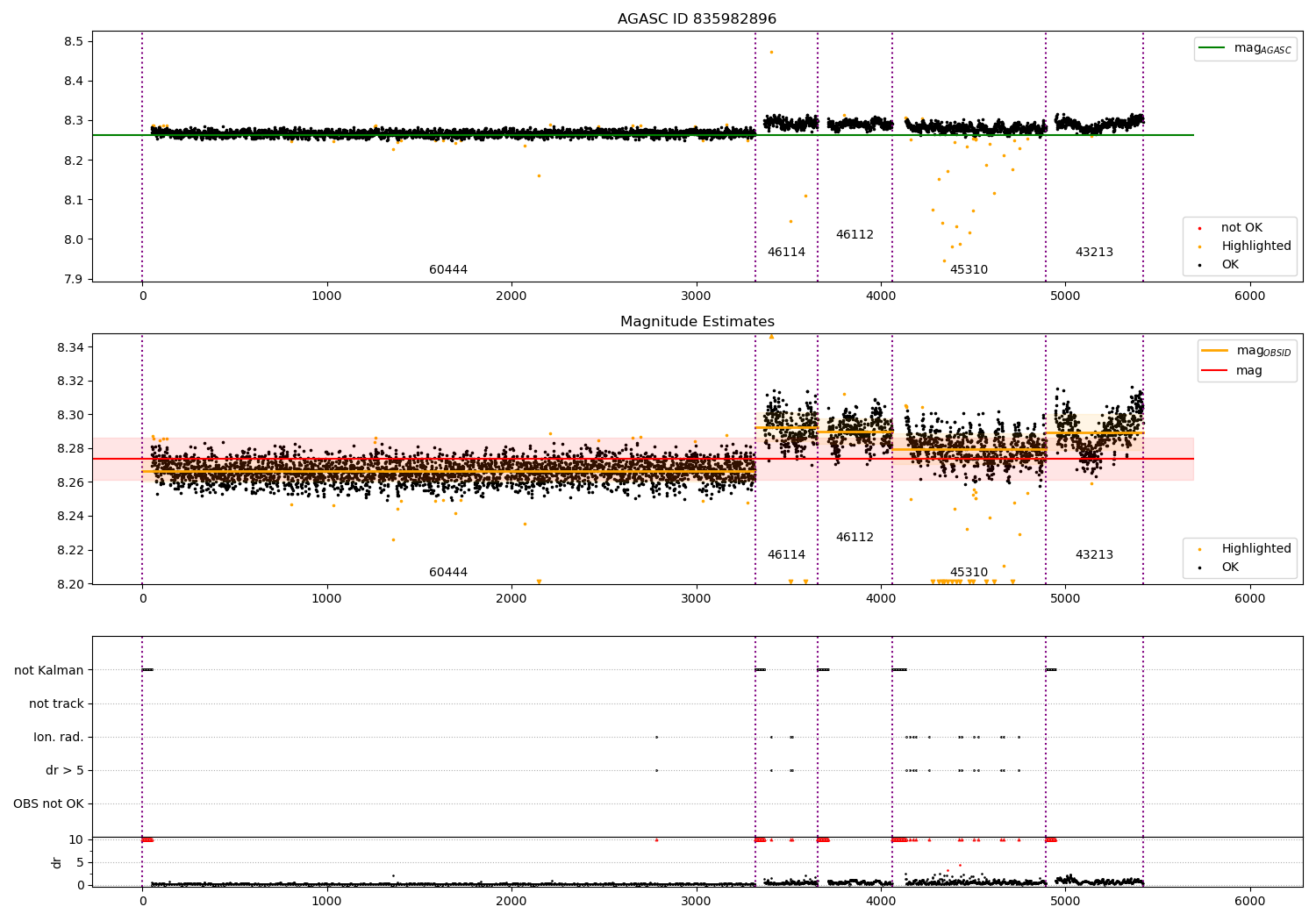The height and width of the screenshot is (921, 1316).
Task: Click 'Highlighted' in the Magnitude Estimates legend
Action: click(1255, 549)
